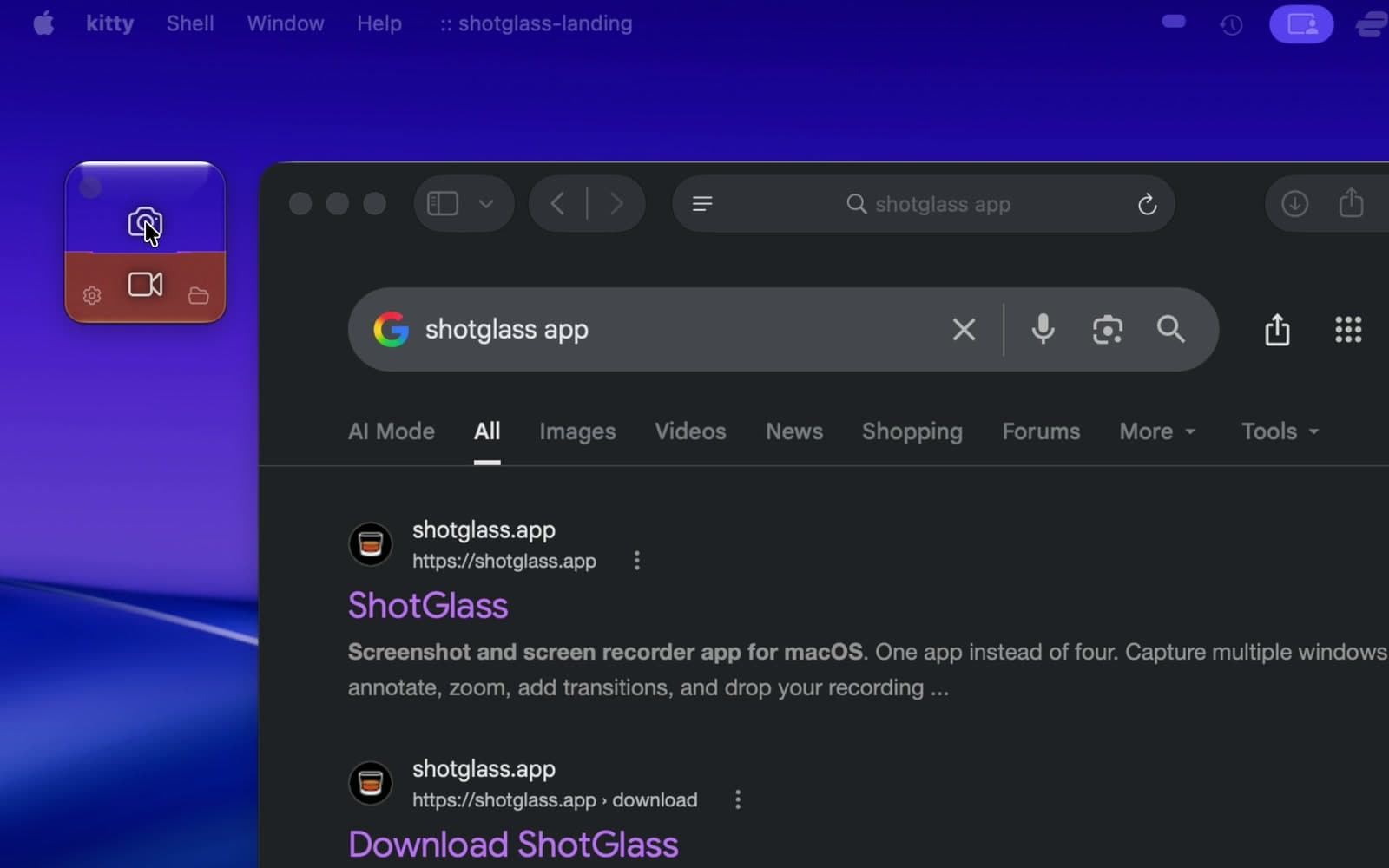This screenshot has height=868, width=1389.
Task: Open the Download ShotGlass result link
Action: (513, 845)
